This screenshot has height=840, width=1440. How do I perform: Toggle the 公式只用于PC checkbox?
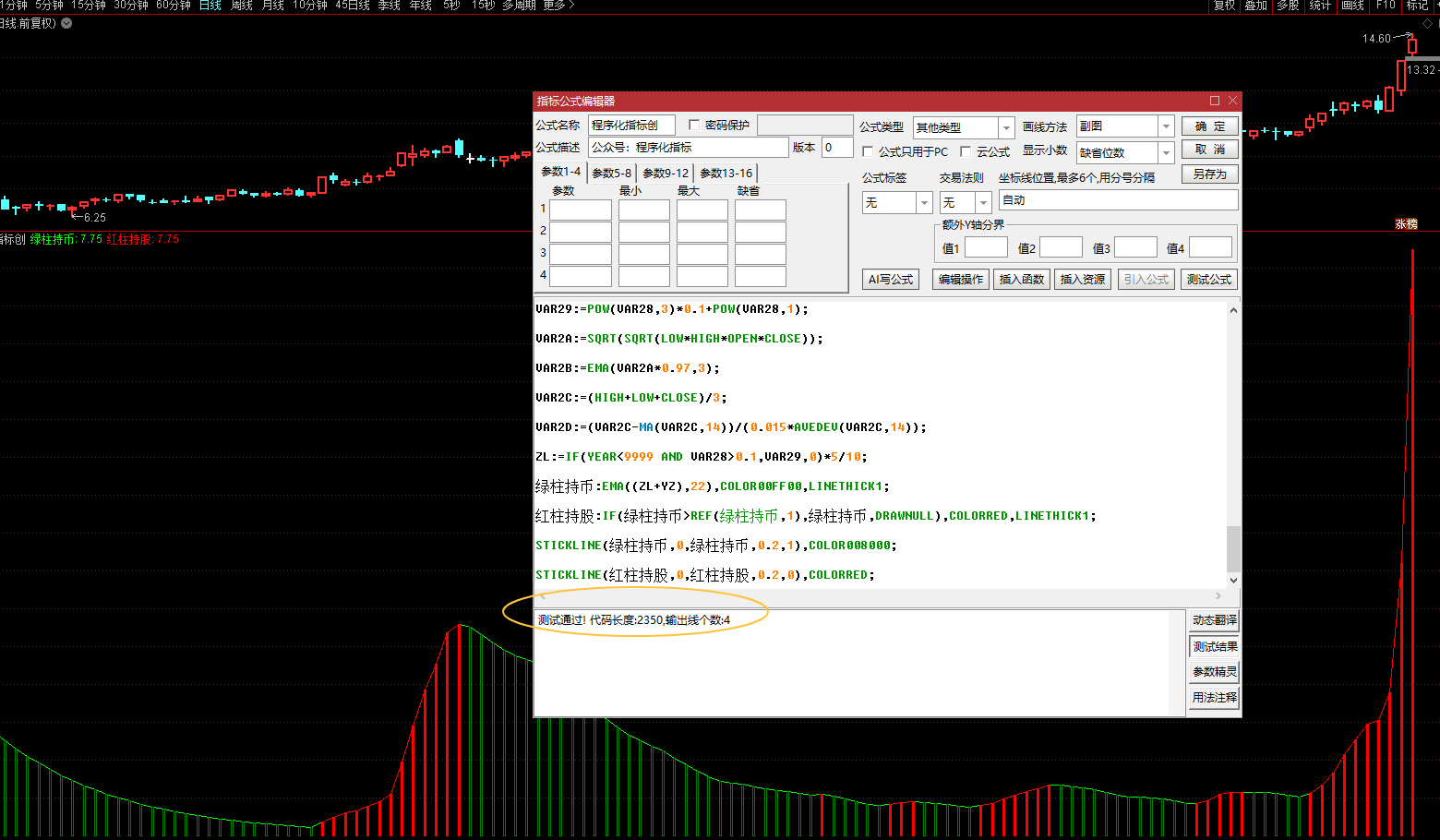(x=868, y=152)
